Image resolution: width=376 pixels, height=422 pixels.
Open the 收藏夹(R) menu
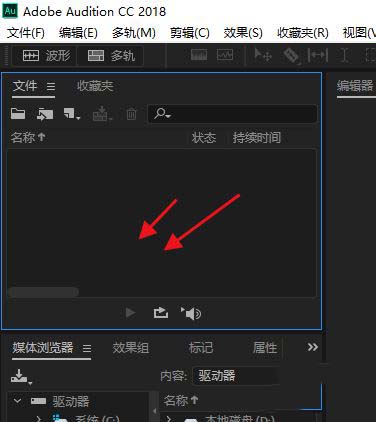click(x=303, y=33)
